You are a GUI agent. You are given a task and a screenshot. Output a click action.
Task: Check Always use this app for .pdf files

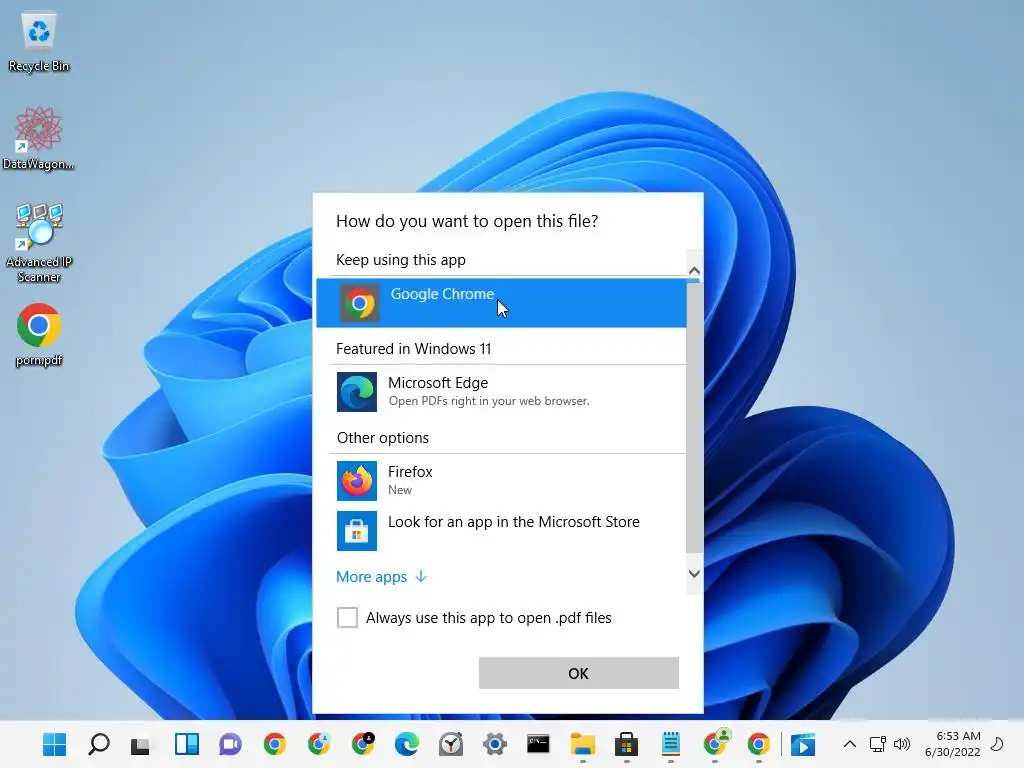347,617
